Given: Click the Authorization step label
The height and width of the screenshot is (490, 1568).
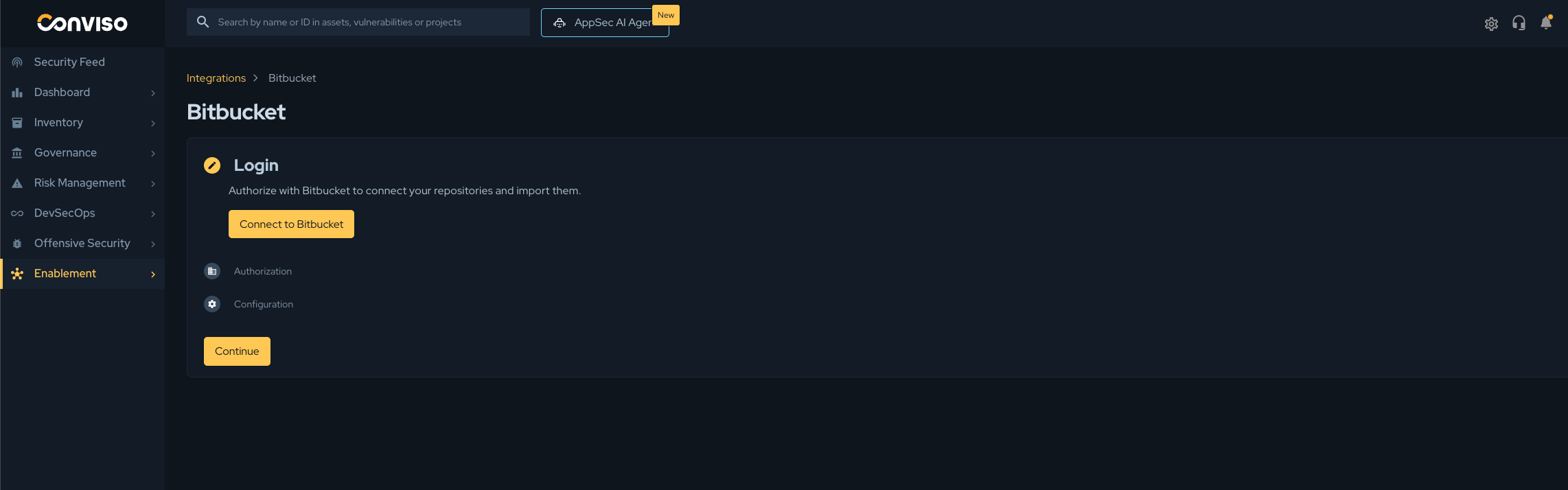Looking at the screenshot, I should pyautogui.click(x=263, y=271).
